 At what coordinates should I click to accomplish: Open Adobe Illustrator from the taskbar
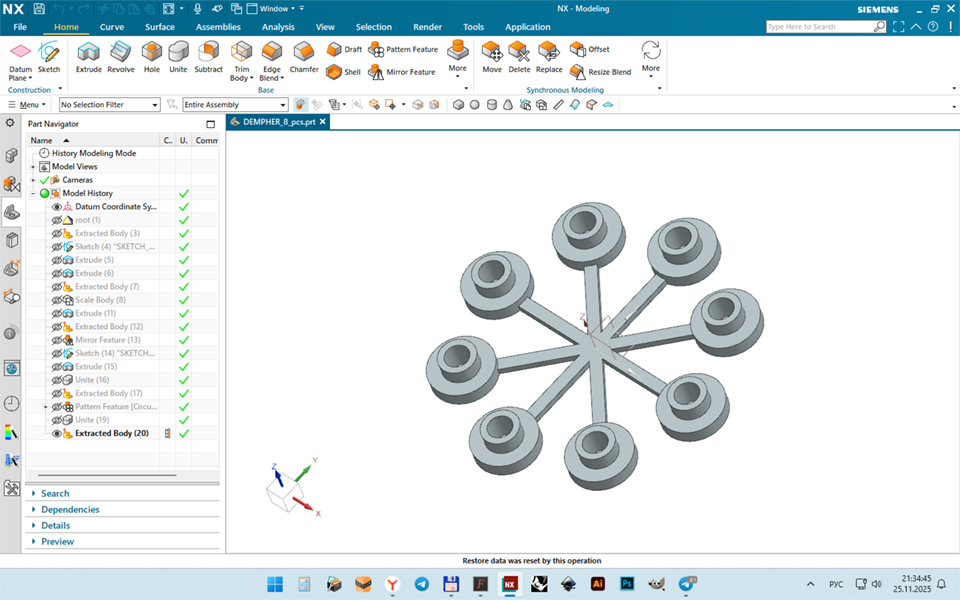(x=598, y=584)
